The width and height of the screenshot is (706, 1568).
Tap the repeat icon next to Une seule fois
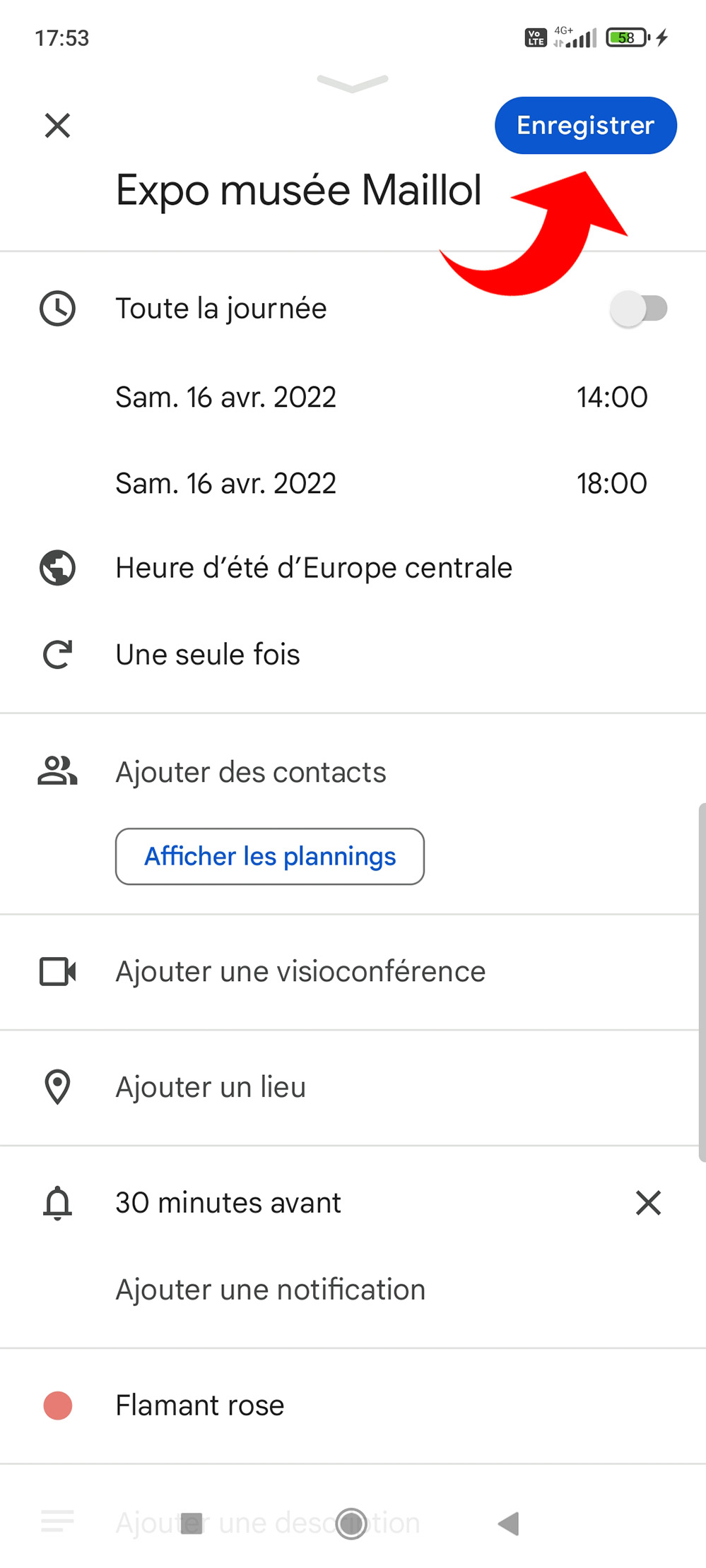tap(57, 655)
